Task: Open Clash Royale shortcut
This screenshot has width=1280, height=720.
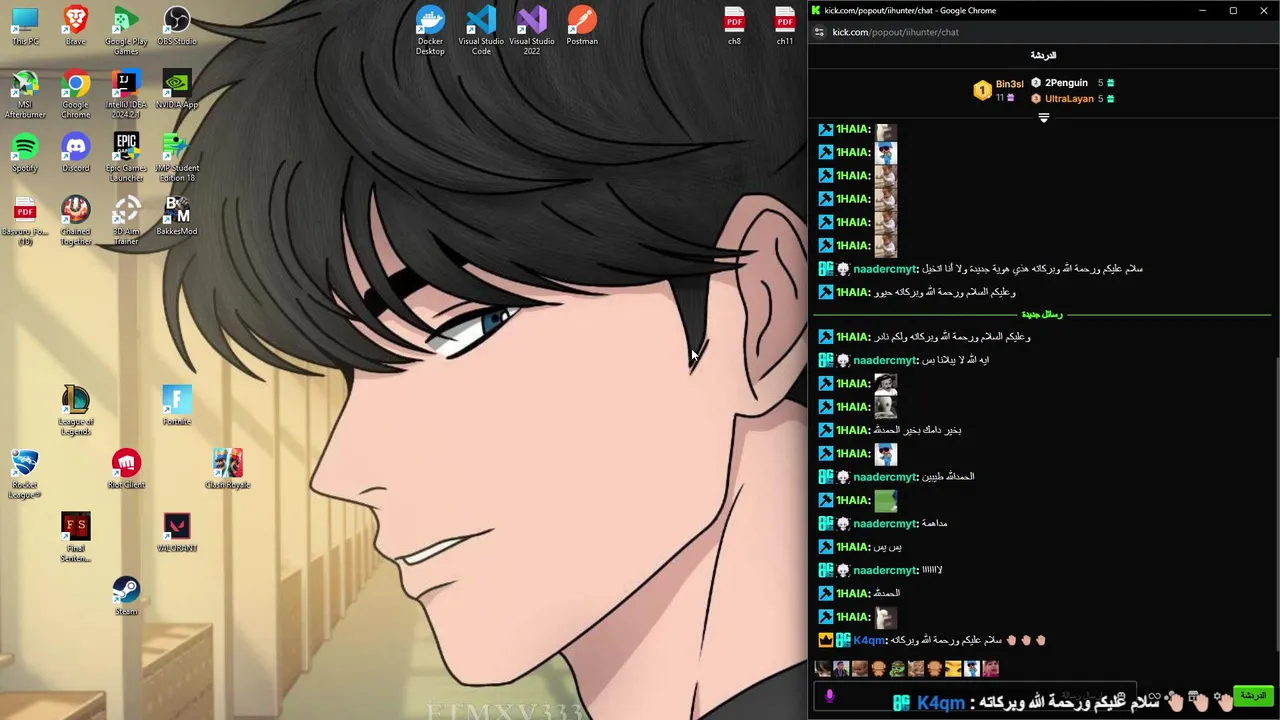Action: point(227,469)
